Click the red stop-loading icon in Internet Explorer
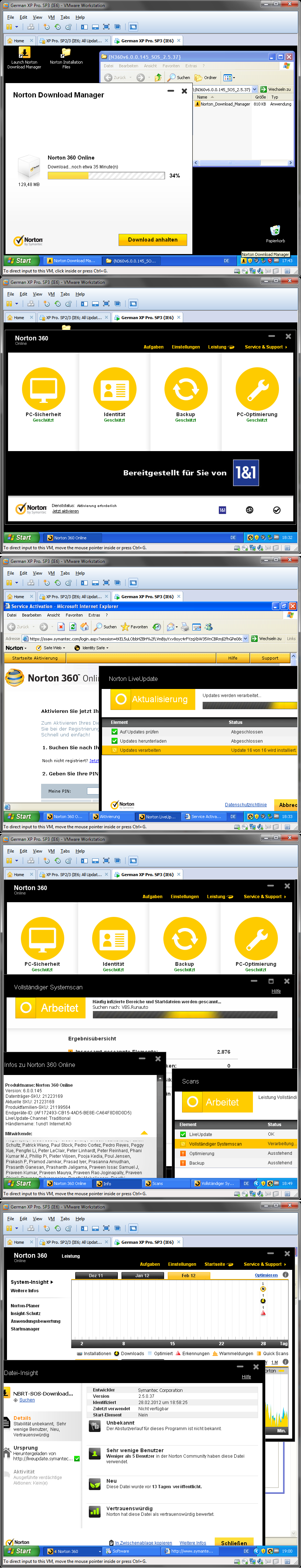 61,626
